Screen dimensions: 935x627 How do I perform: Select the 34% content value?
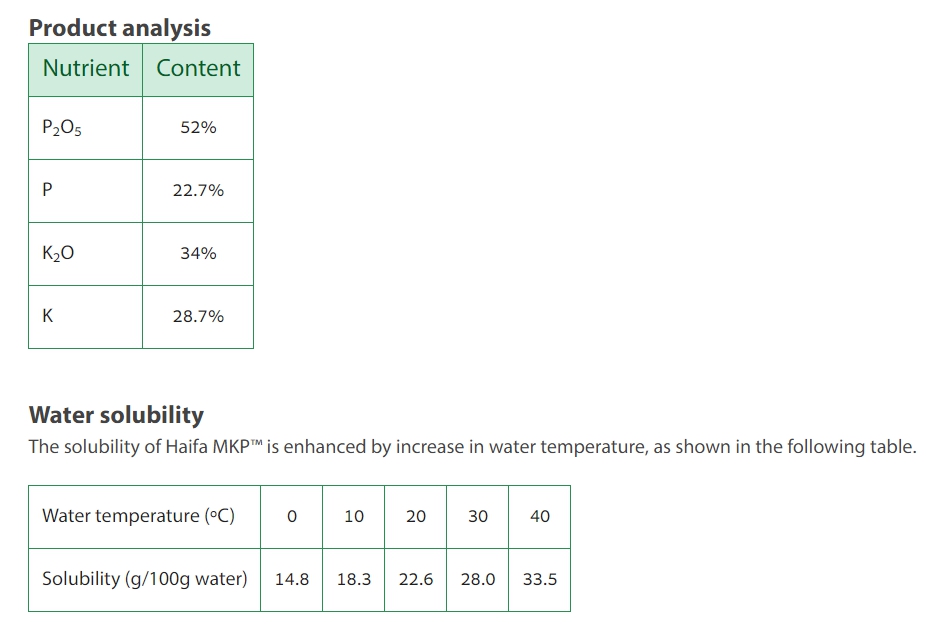point(198,254)
